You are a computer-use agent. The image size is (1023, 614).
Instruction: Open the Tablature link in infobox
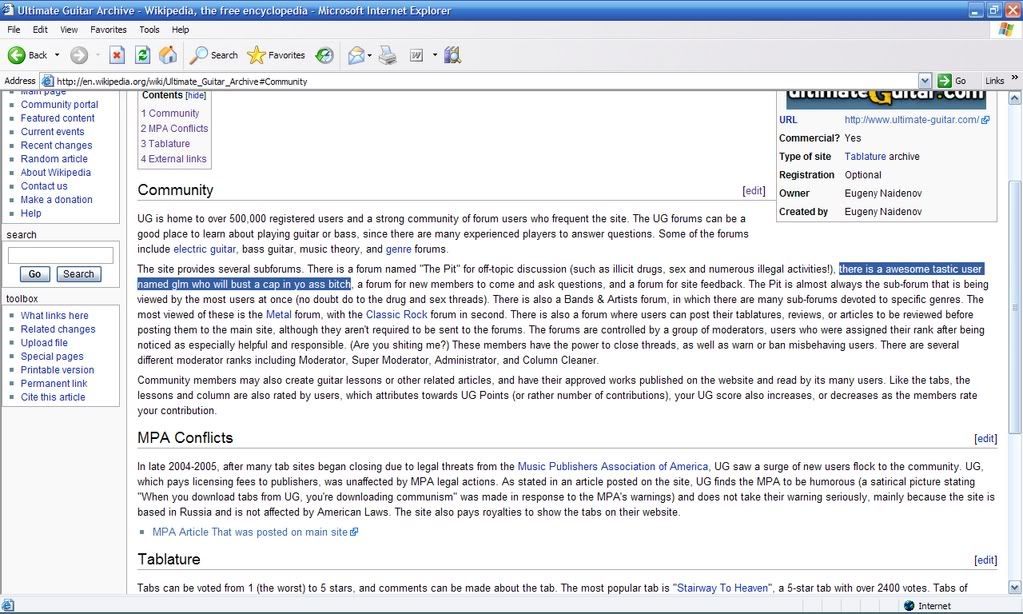(865, 157)
